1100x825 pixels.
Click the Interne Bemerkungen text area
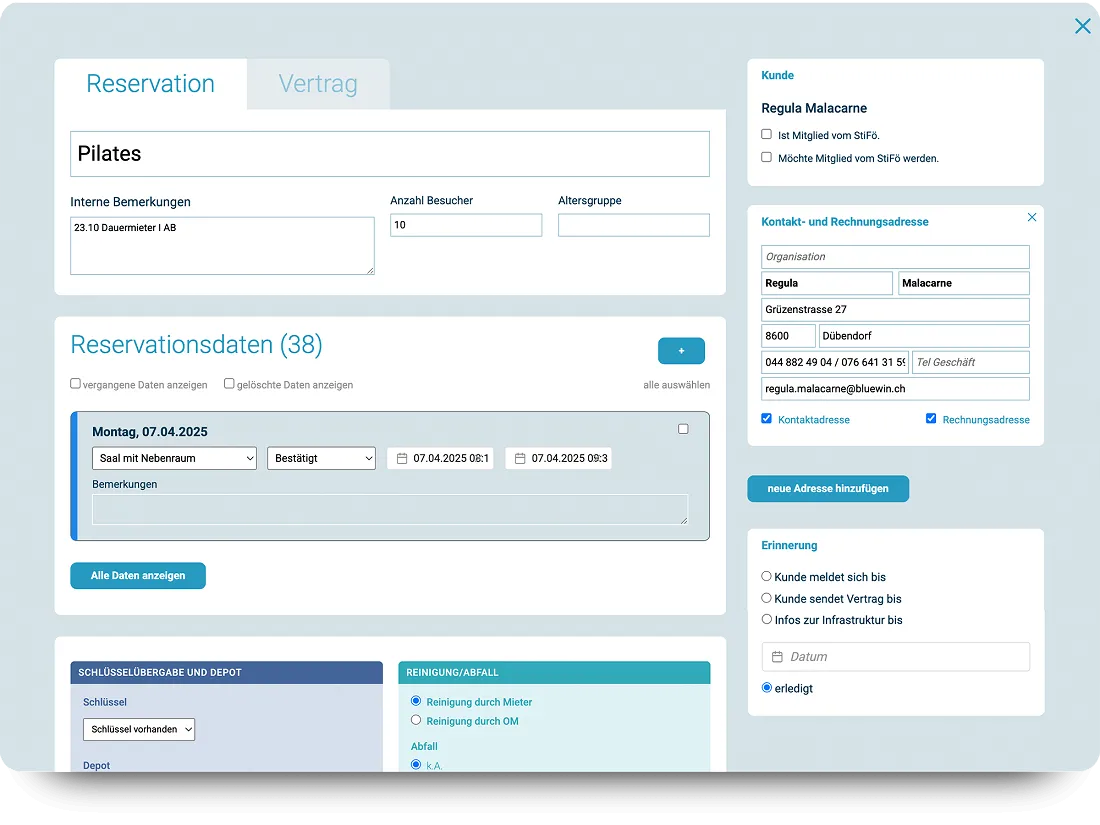(x=222, y=246)
